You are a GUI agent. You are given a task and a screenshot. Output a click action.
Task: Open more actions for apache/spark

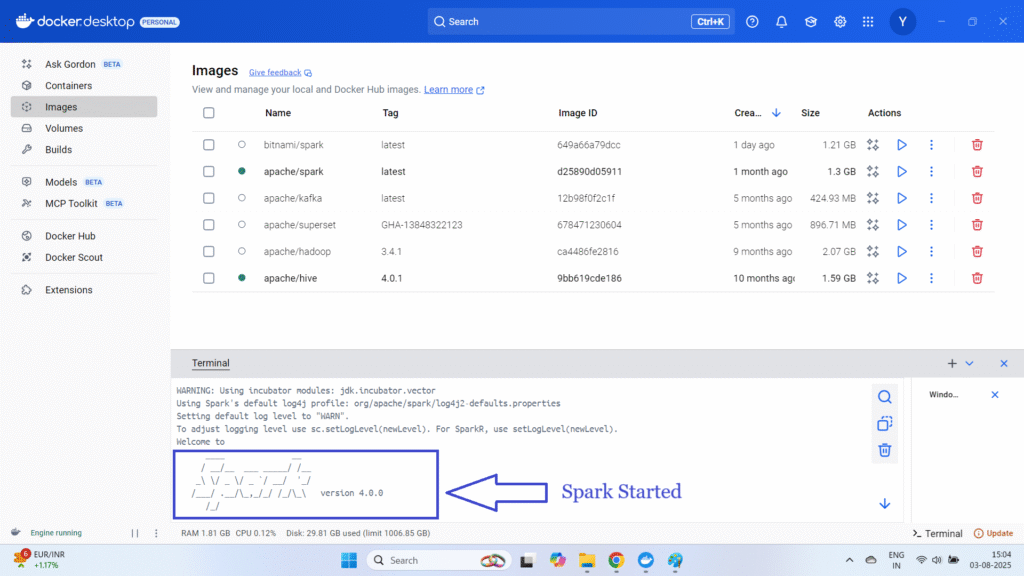tap(931, 172)
